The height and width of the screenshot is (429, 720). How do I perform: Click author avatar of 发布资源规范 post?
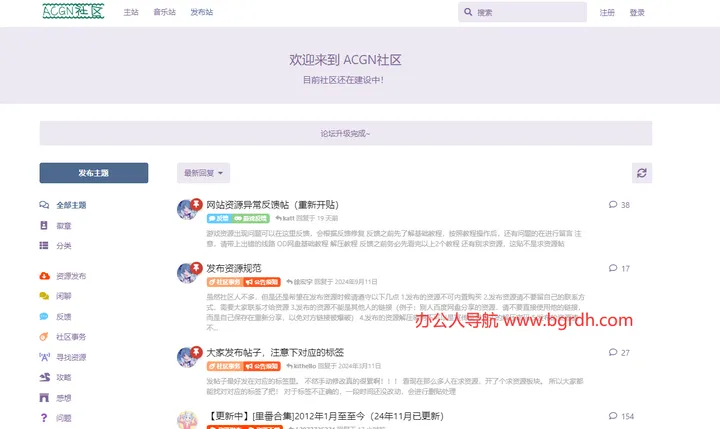tap(186, 273)
